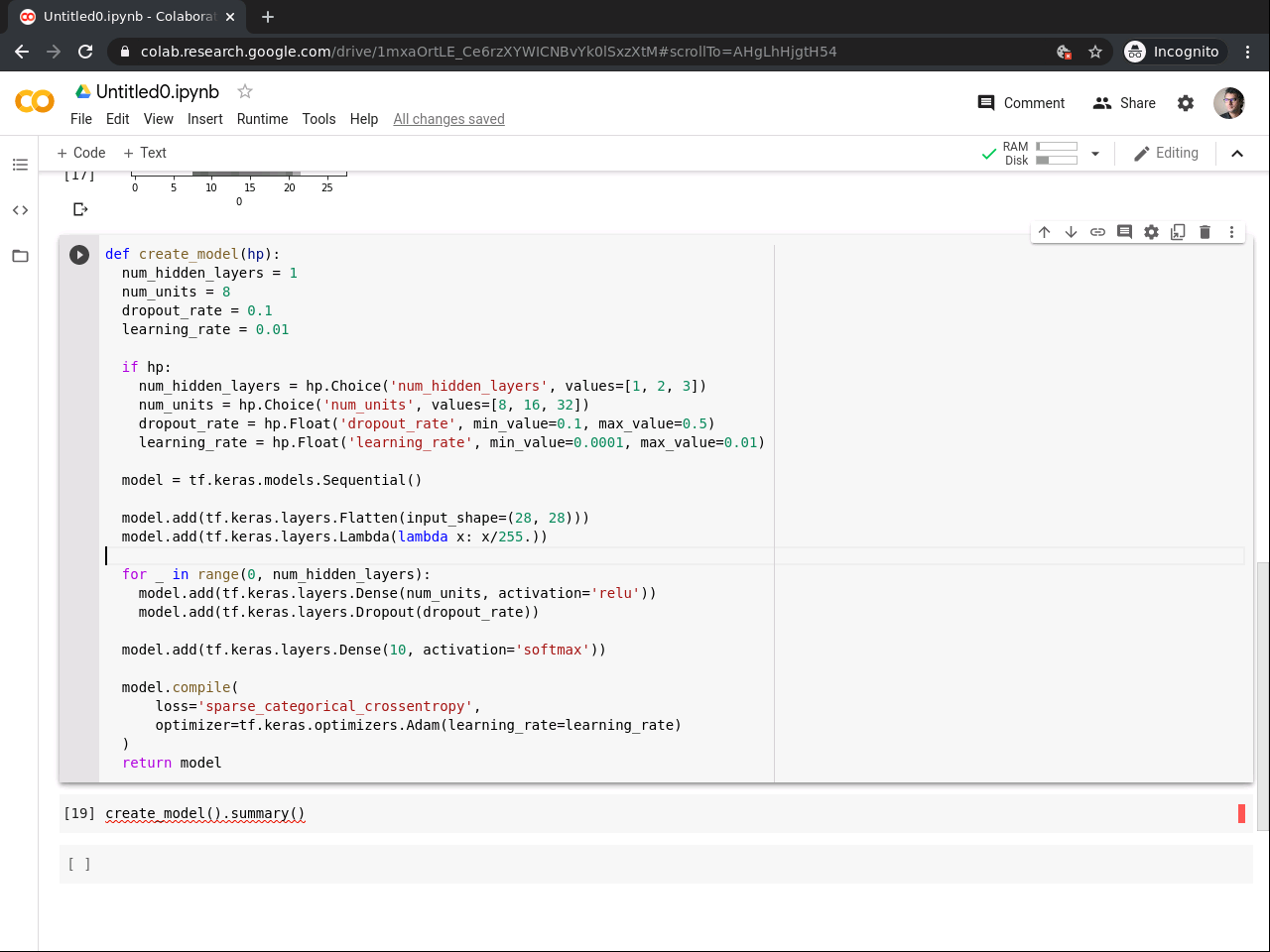Add a new Text cell
The image size is (1270, 952).
(x=145, y=153)
